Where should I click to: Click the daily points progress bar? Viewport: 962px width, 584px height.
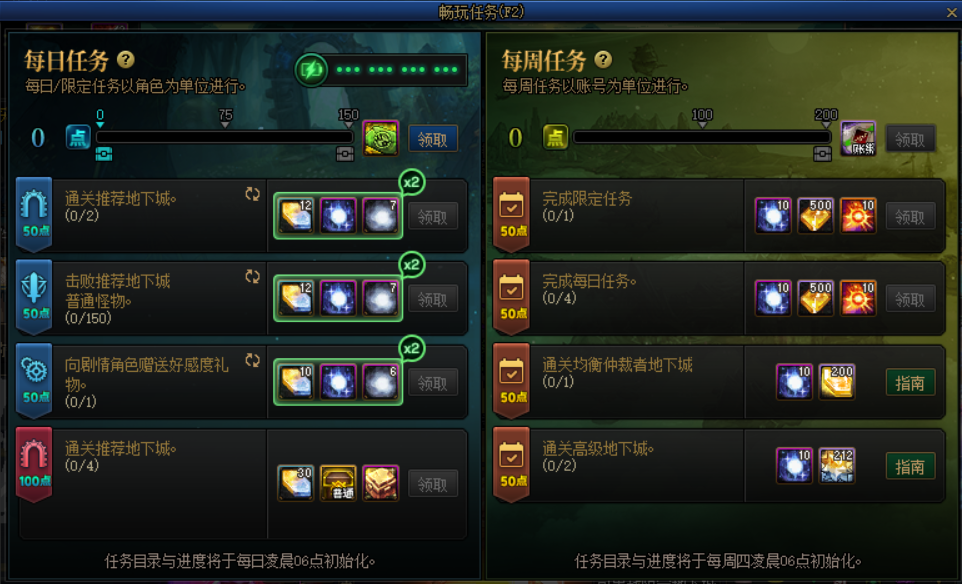click(225, 137)
